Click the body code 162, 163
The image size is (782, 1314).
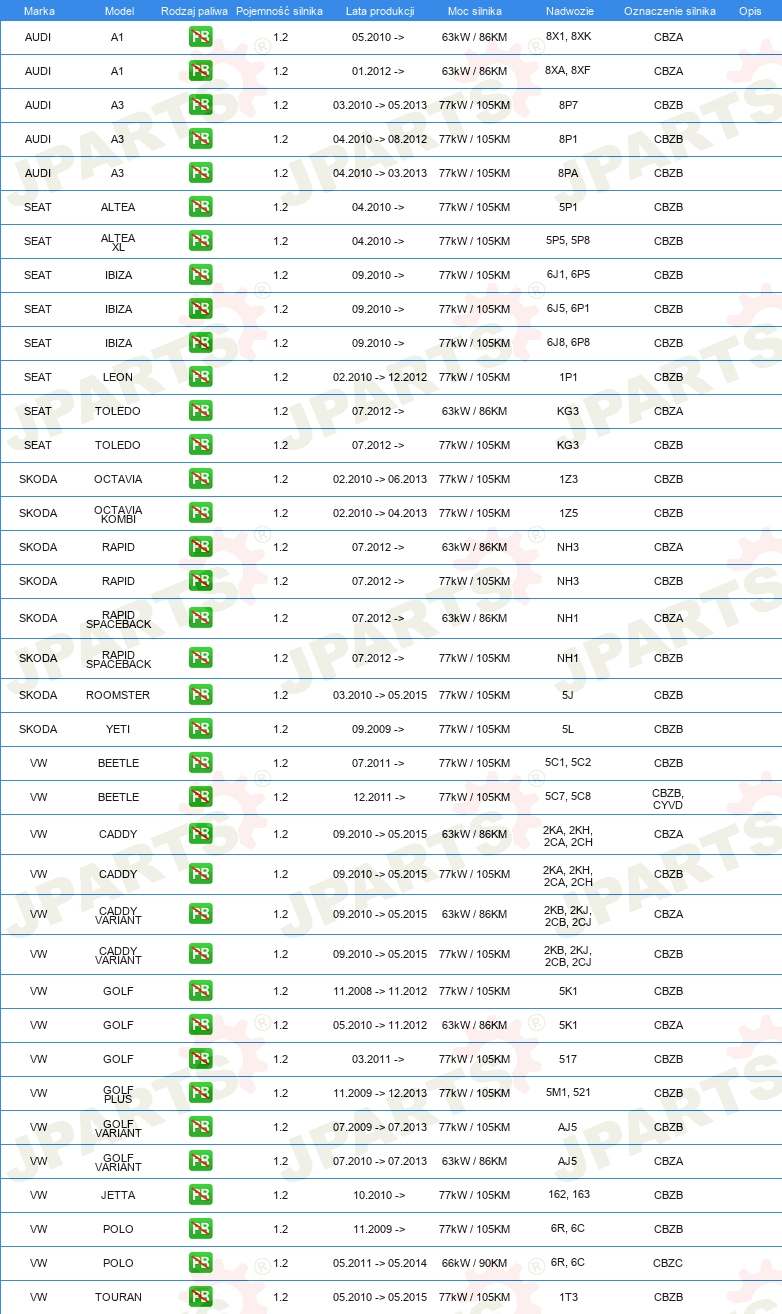(x=568, y=1195)
